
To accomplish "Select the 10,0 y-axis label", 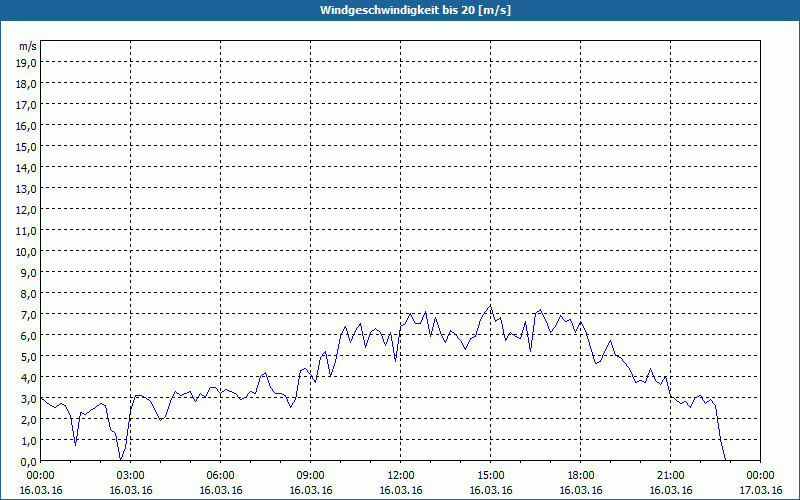I will 28,252.
